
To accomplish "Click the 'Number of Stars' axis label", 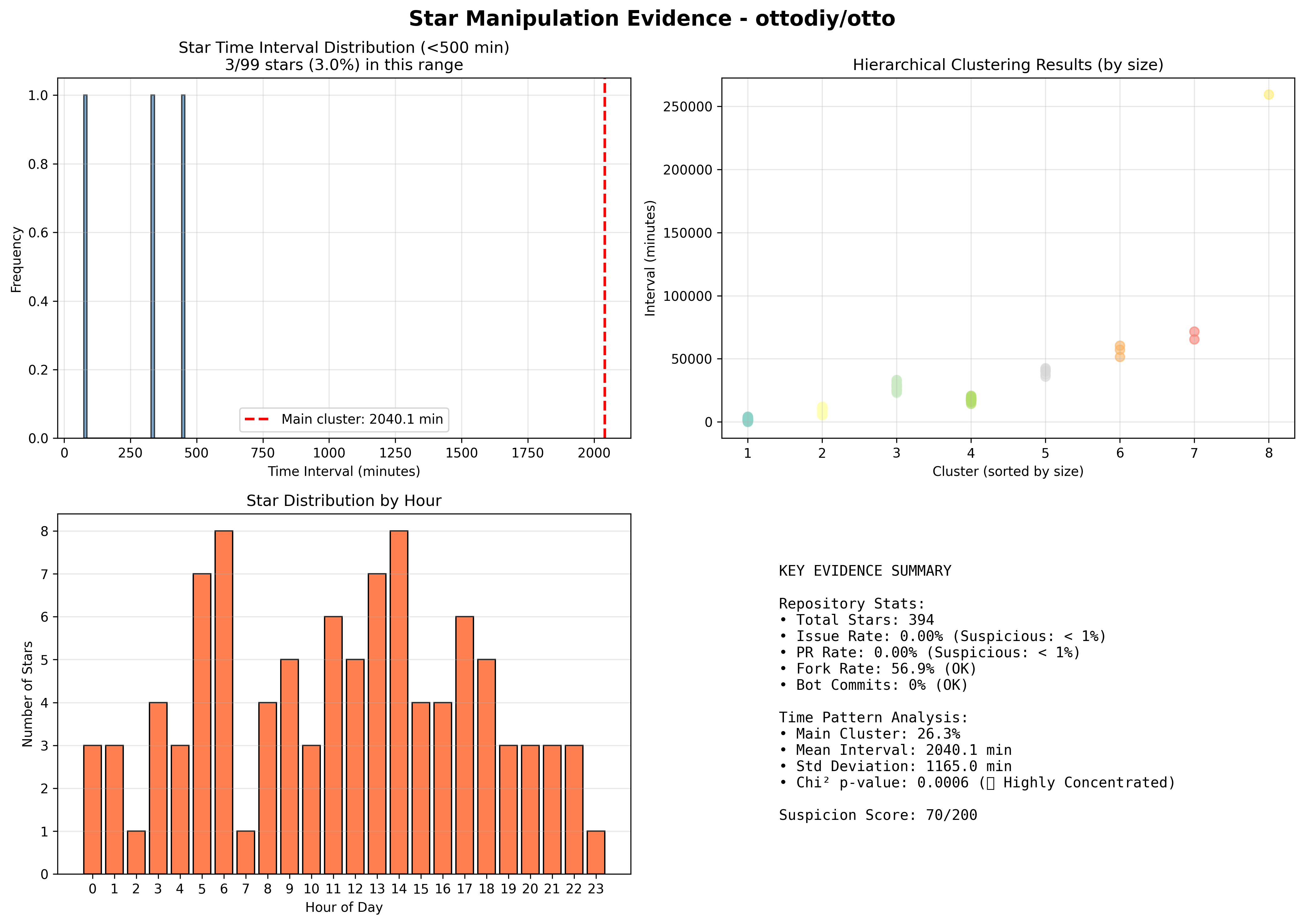I will pyautogui.click(x=27, y=694).
